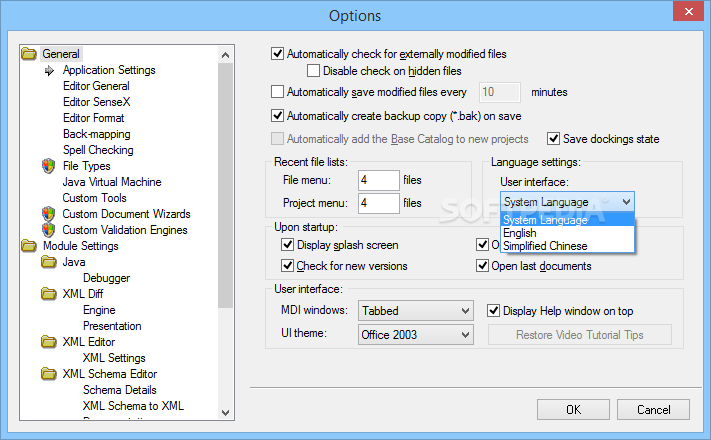Select Editor Format in the tree
This screenshot has width=711, height=440.
pyautogui.click(x=93, y=118)
